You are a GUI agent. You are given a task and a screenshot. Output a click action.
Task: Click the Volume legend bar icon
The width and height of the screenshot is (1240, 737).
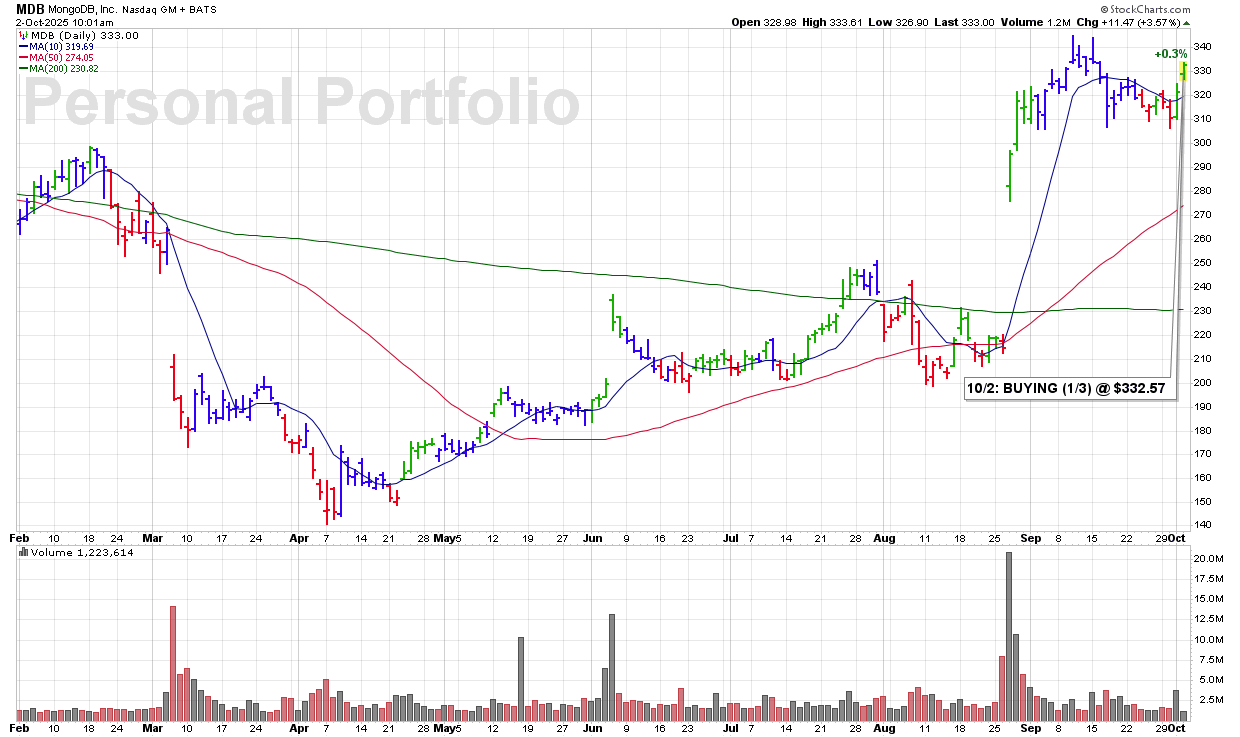(x=23, y=552)
